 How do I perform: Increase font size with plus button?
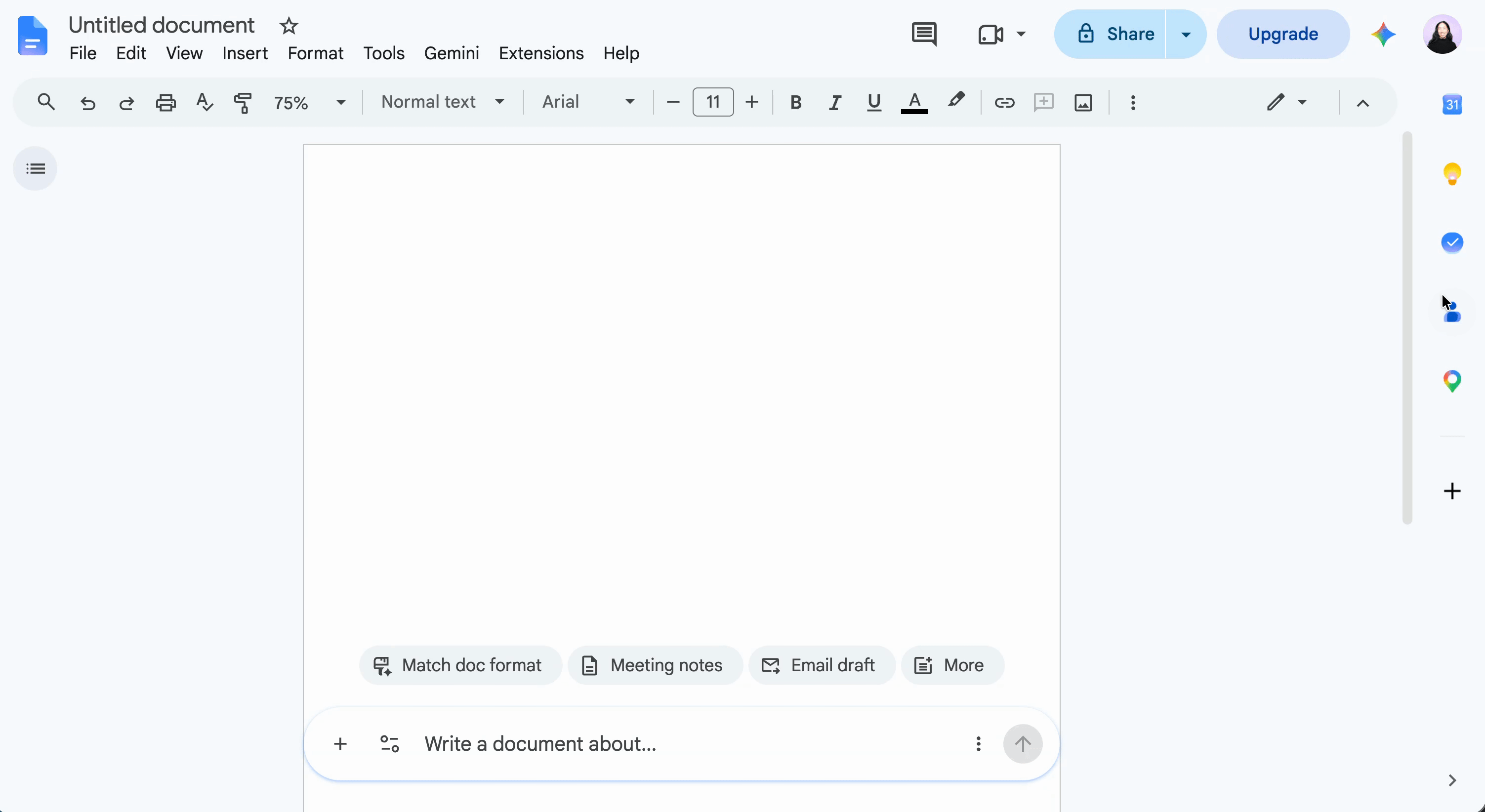tap(752, 103)
